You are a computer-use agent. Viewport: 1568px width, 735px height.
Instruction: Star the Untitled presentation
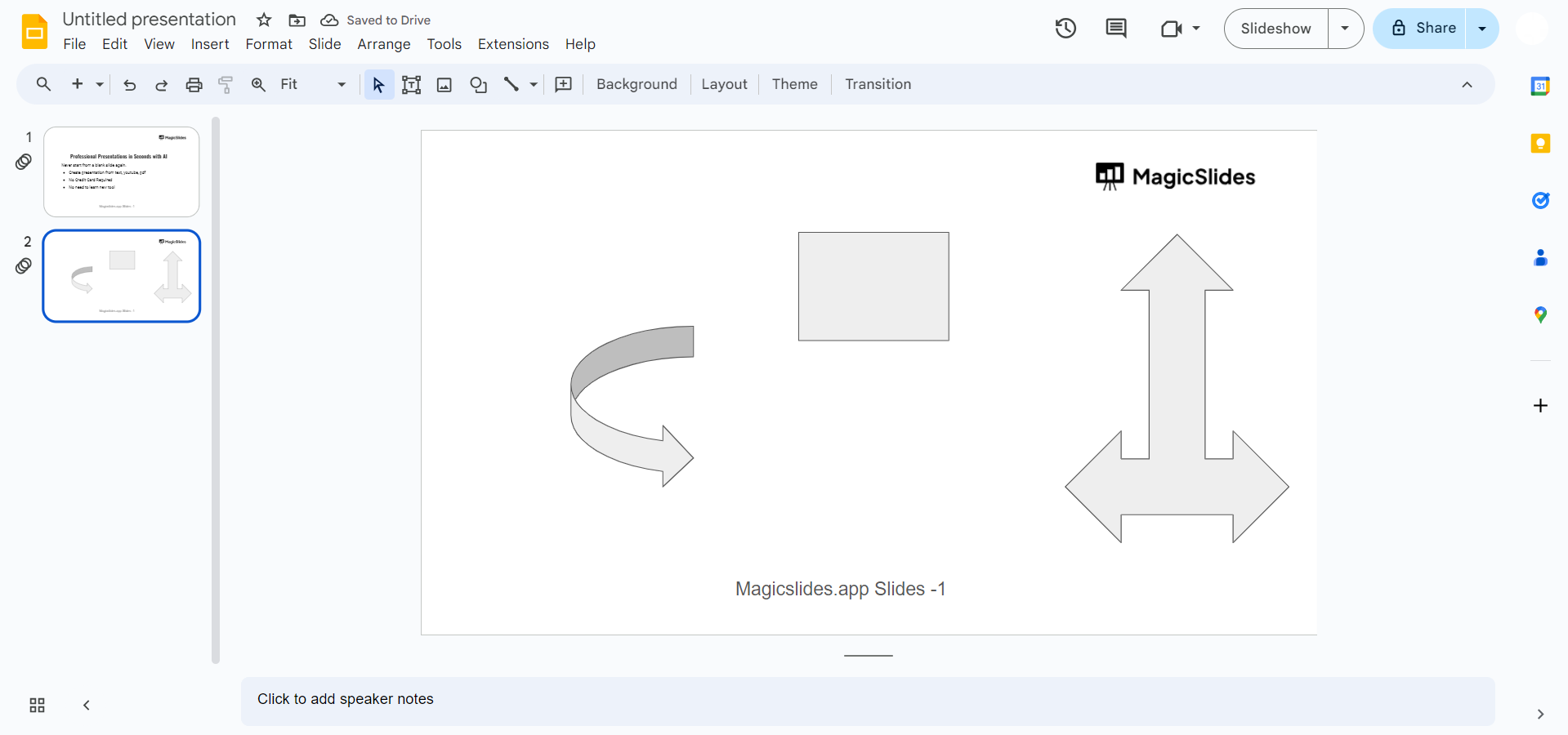pos(264,20)
